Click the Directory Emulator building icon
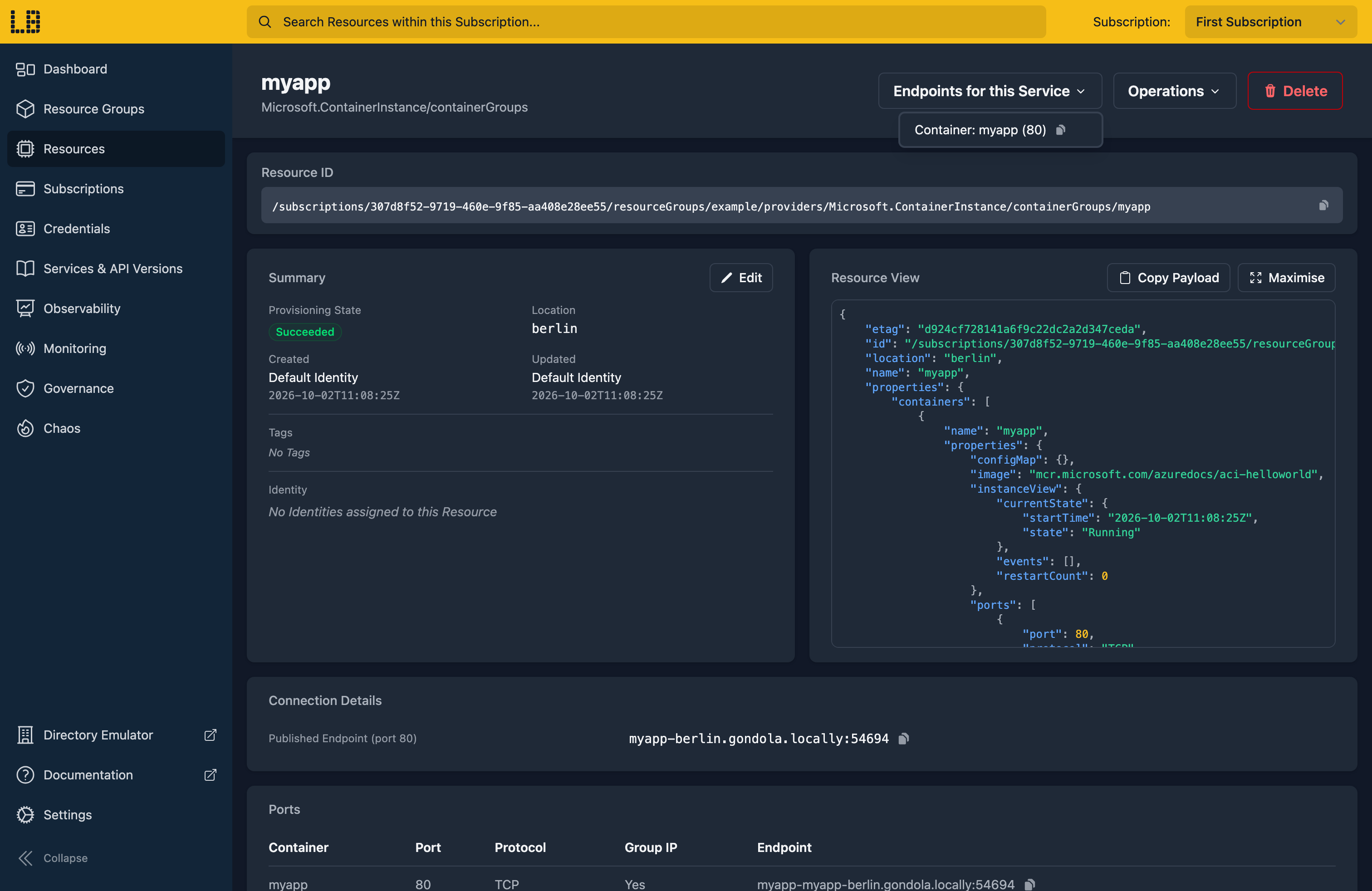The width and height of the screenshot is (1372, 891). tap(25, 735)
